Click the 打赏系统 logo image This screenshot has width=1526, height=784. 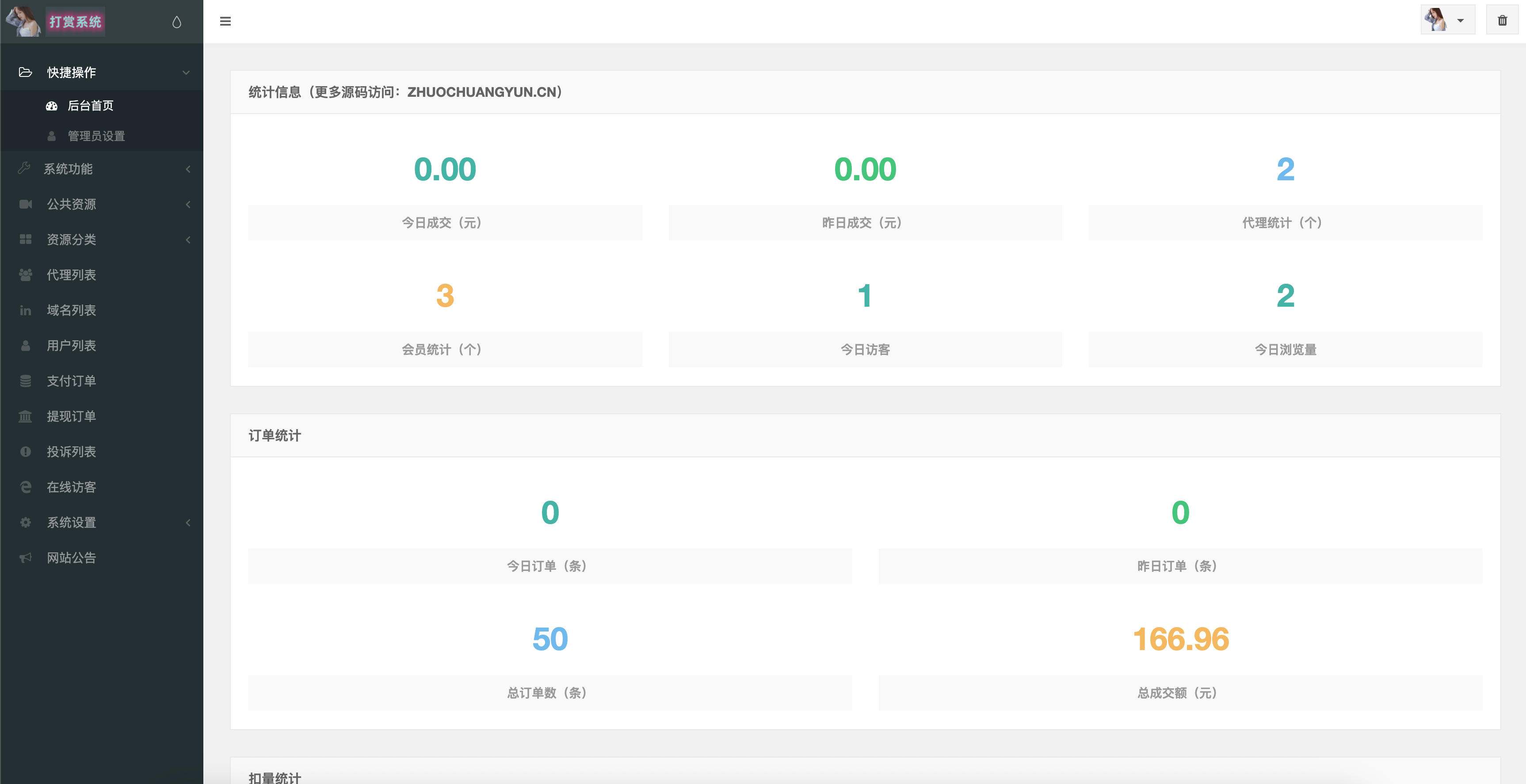pos(75,22)
